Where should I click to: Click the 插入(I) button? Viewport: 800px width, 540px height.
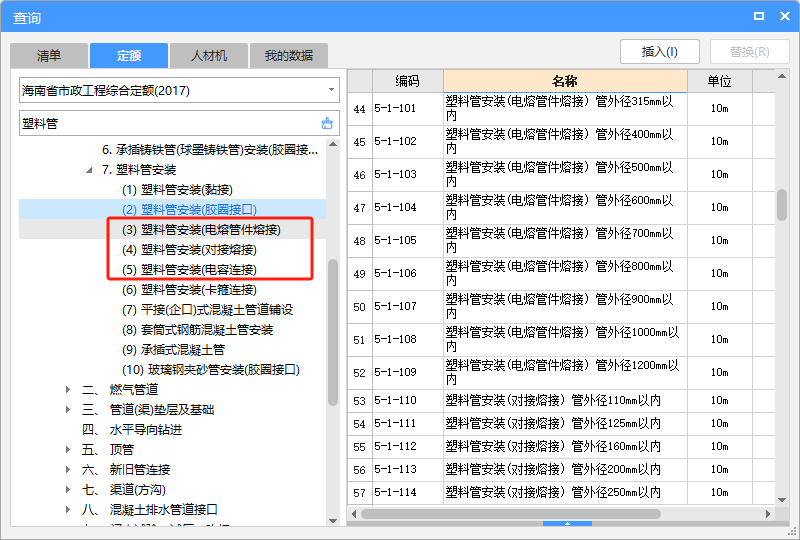tap(660, 52)
